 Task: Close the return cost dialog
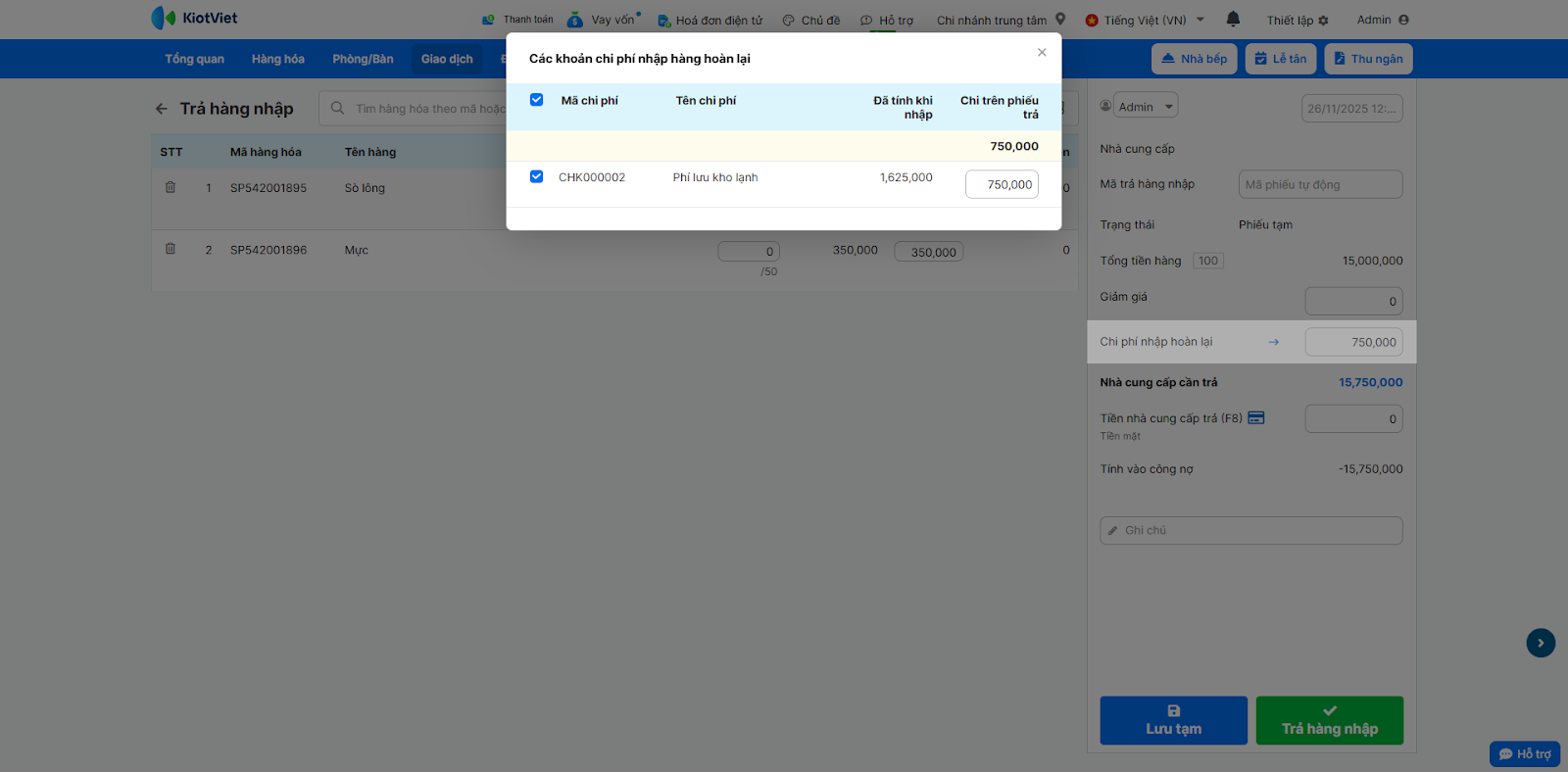[x=1042, y=53]
